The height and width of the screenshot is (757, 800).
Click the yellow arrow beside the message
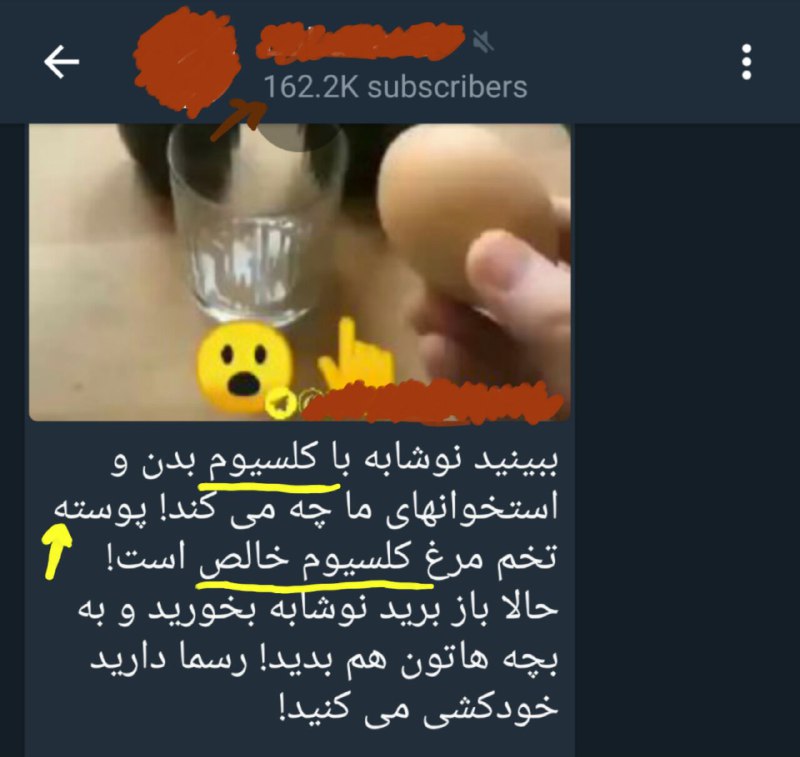pyautogui.click(x=57, y=551)
